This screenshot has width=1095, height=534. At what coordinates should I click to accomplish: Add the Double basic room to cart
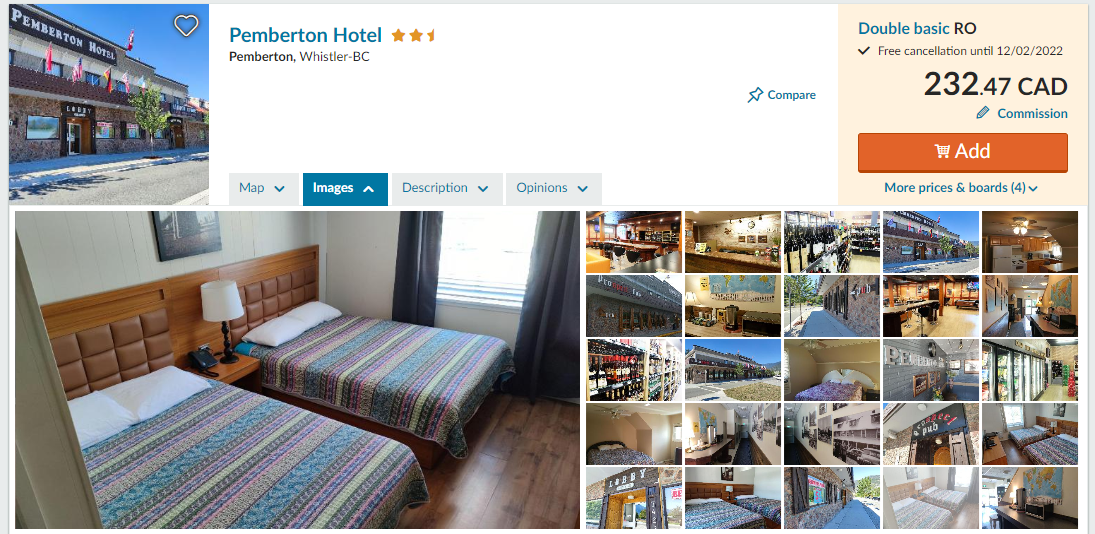pos(962,152)
